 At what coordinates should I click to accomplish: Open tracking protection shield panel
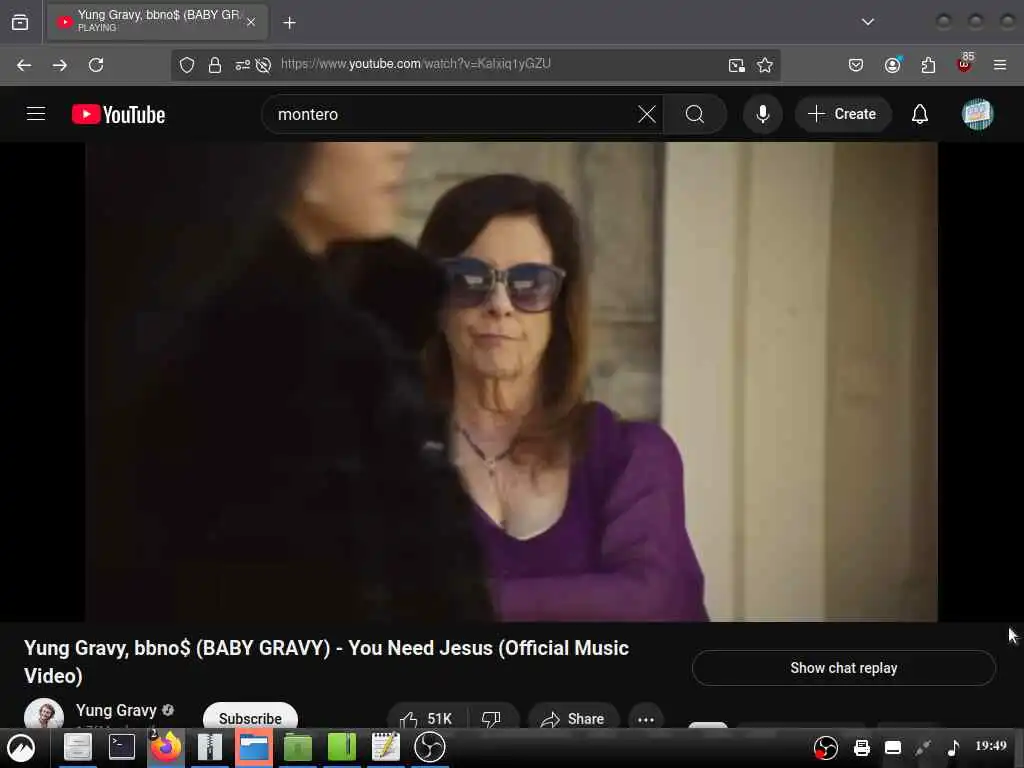(x=187, y=65)
